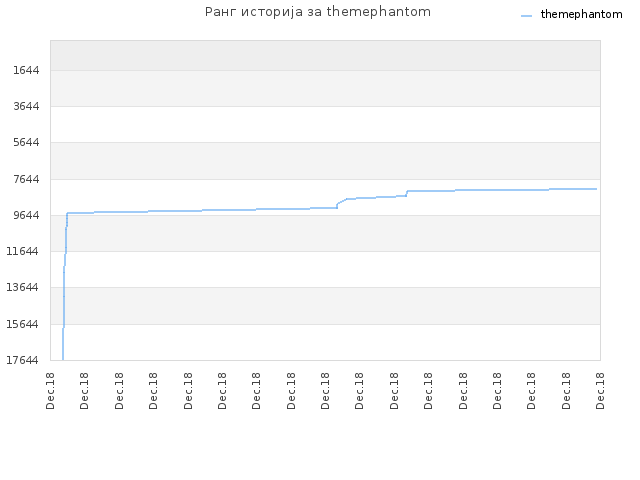Click the line's bottom start at 17644 level

point(63,358)
